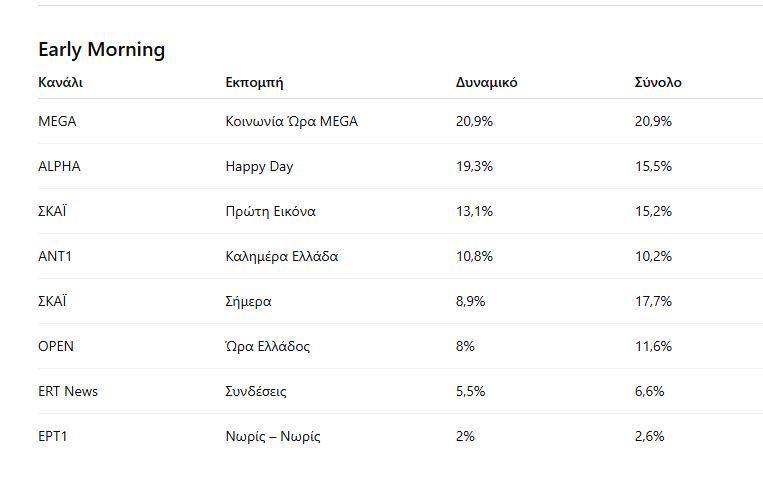Click the ANT1 channel cell

pos(55,256)
